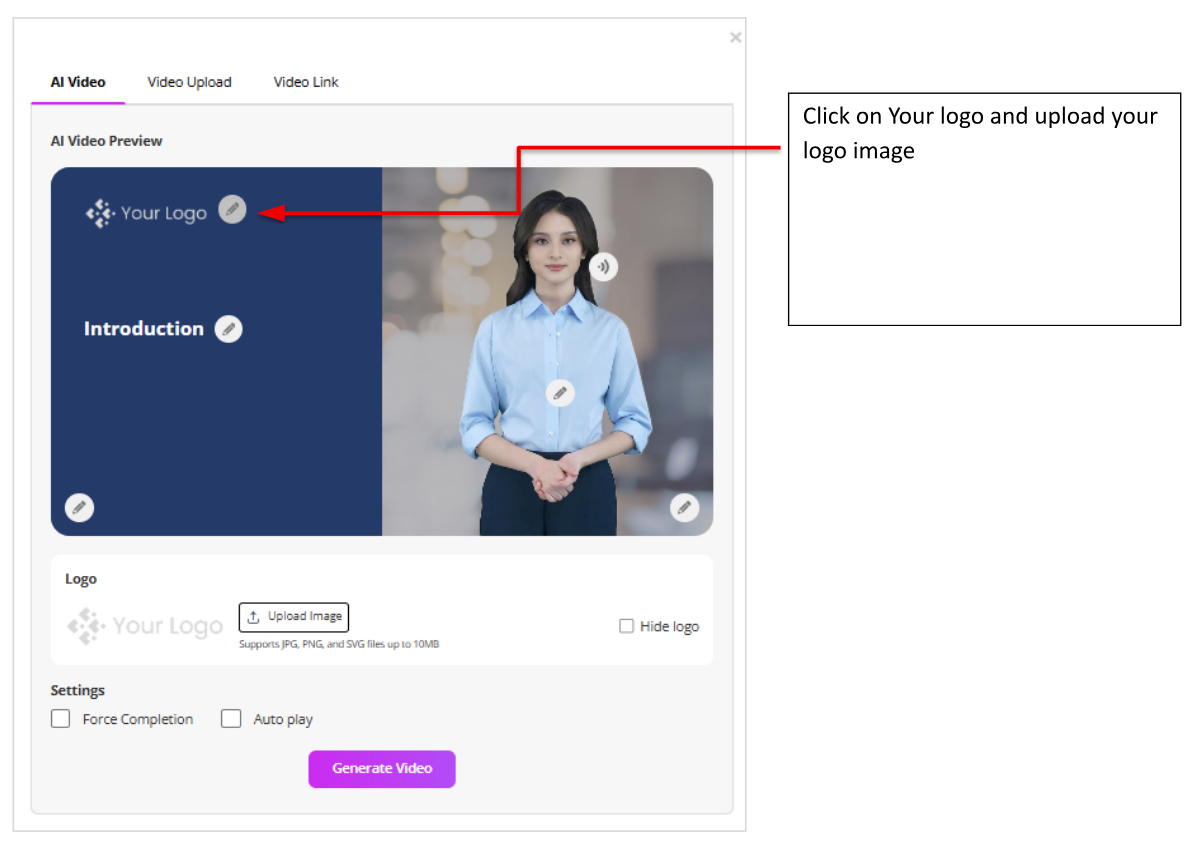1198x847 pixels.
Task: Click the Generate Video button
Action: point(382,769)
